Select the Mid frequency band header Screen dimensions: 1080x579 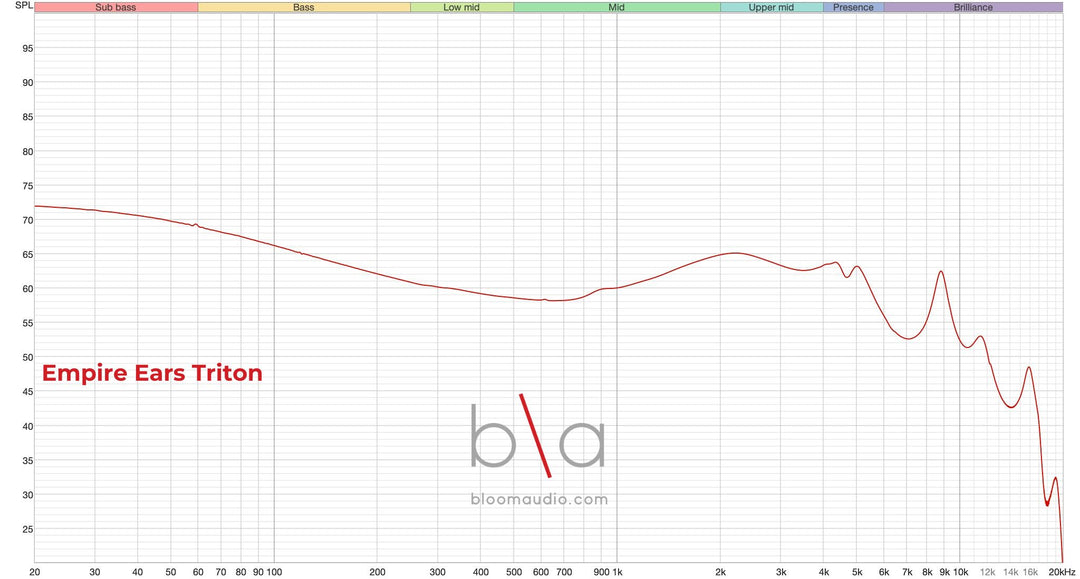coord(616,7)
